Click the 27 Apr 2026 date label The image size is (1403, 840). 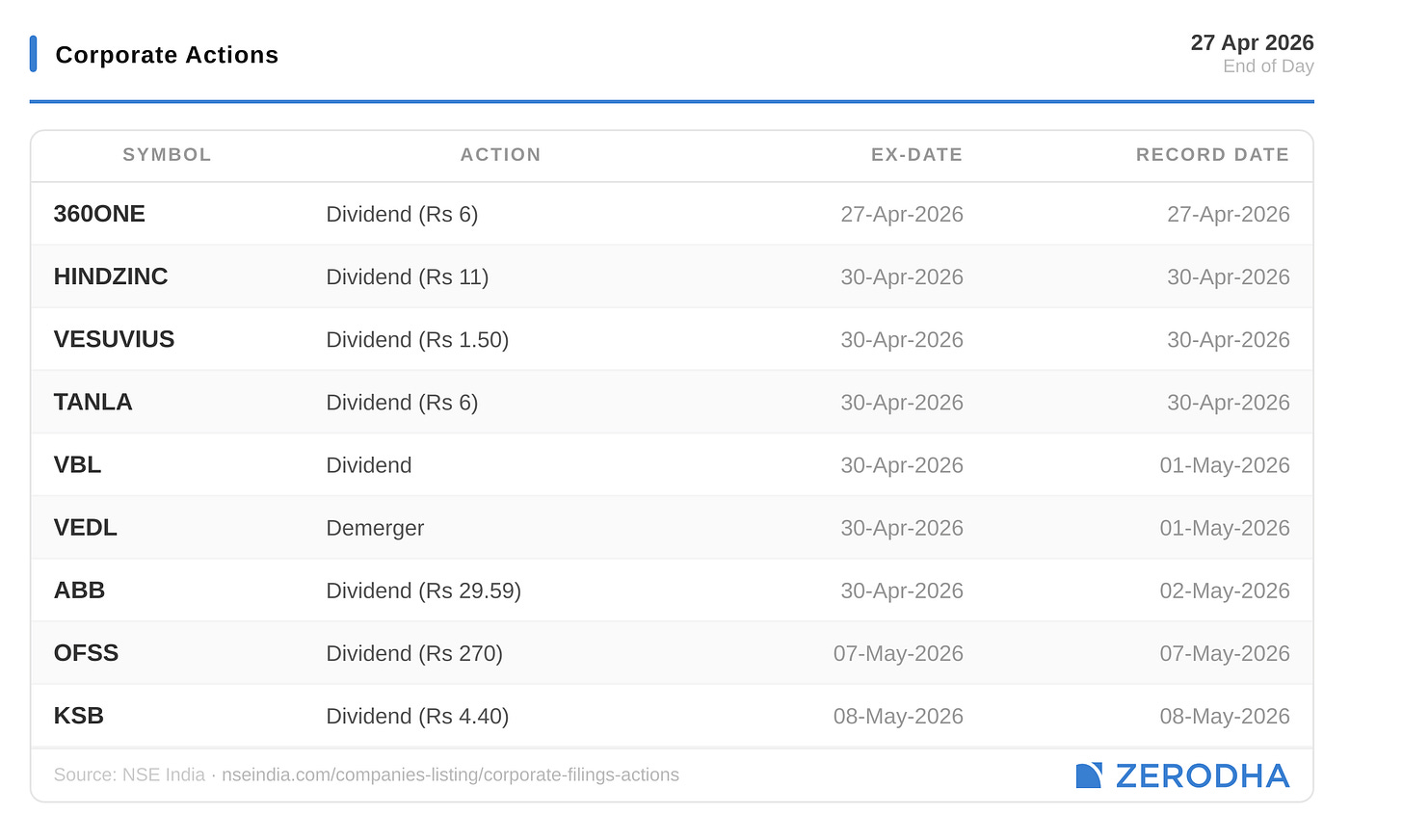click(x=1252, y=42)
